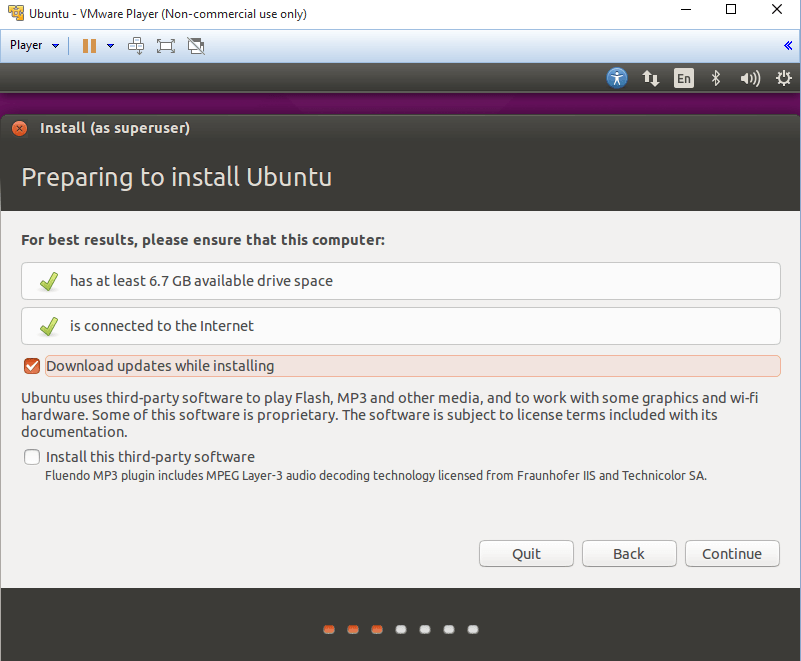Open the En keyboard layout menu
This screenshot has width=801, height=661.
point(683,78)
